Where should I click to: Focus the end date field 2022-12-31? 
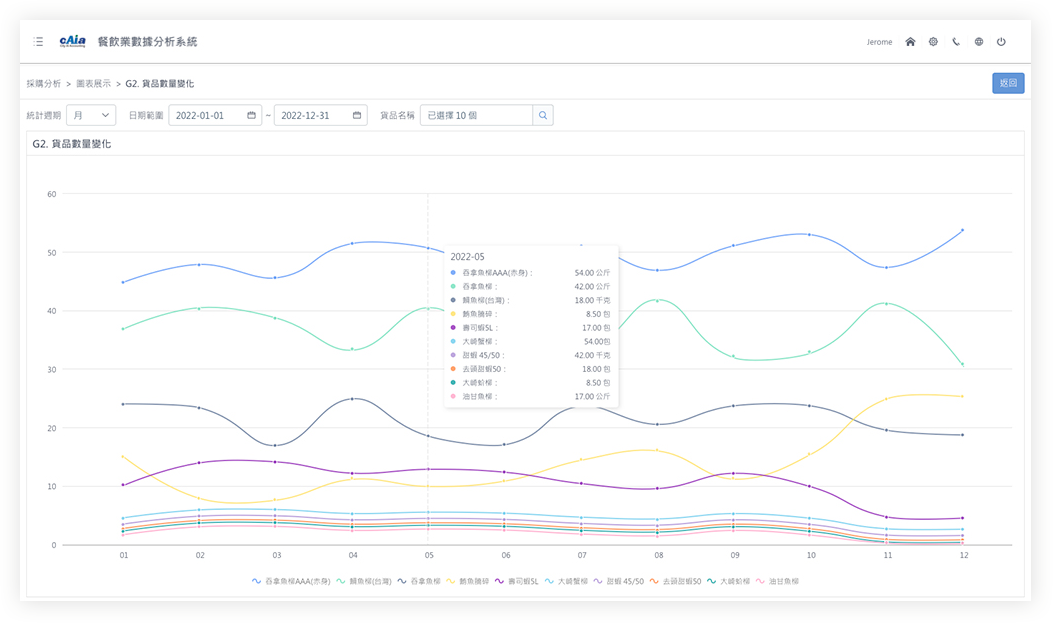coord(320,115)
